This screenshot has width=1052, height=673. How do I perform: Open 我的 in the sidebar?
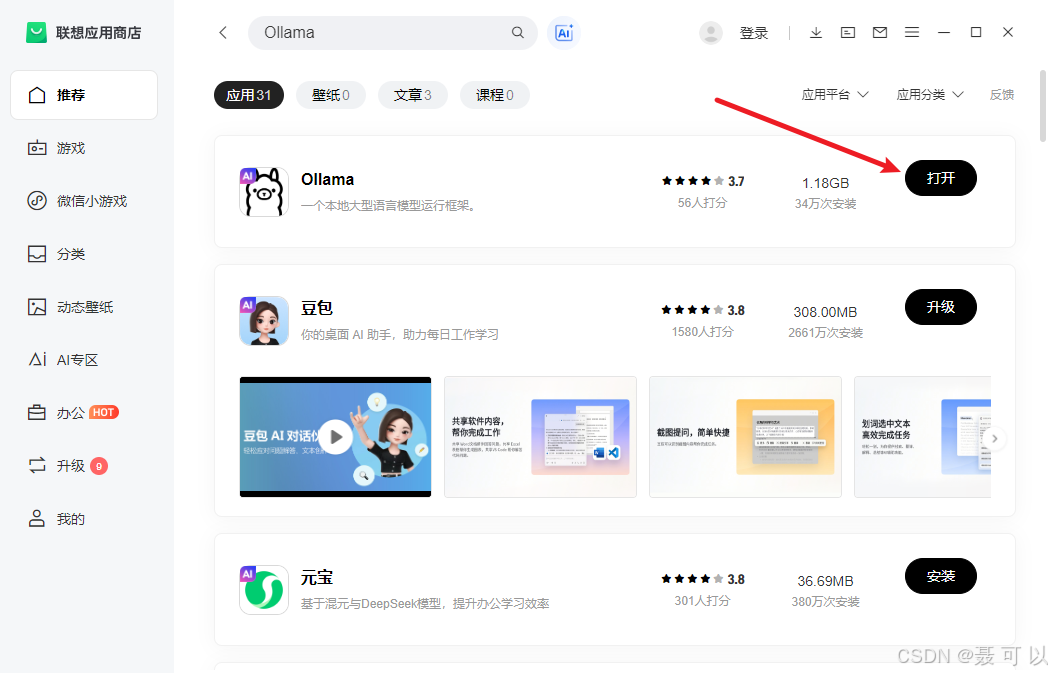pyautogui.click(x=84, y=519)
